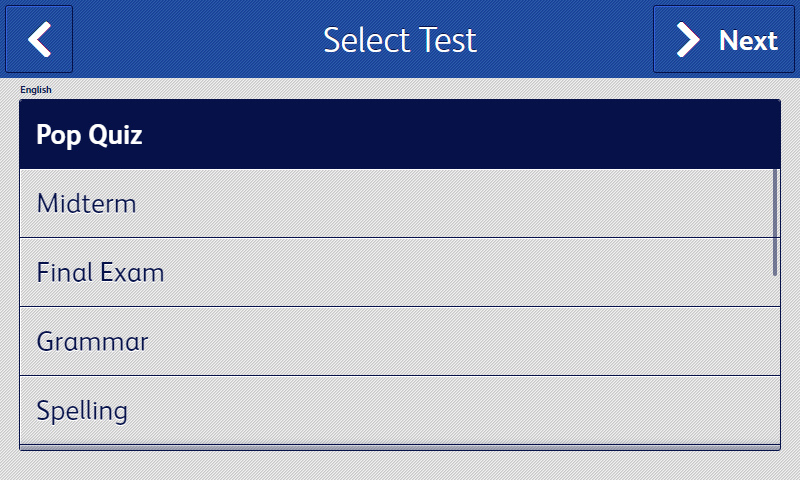Click the English subject label above the list
Image resolution: width=800 pixels, height=480 pixels.
[36, 90]
